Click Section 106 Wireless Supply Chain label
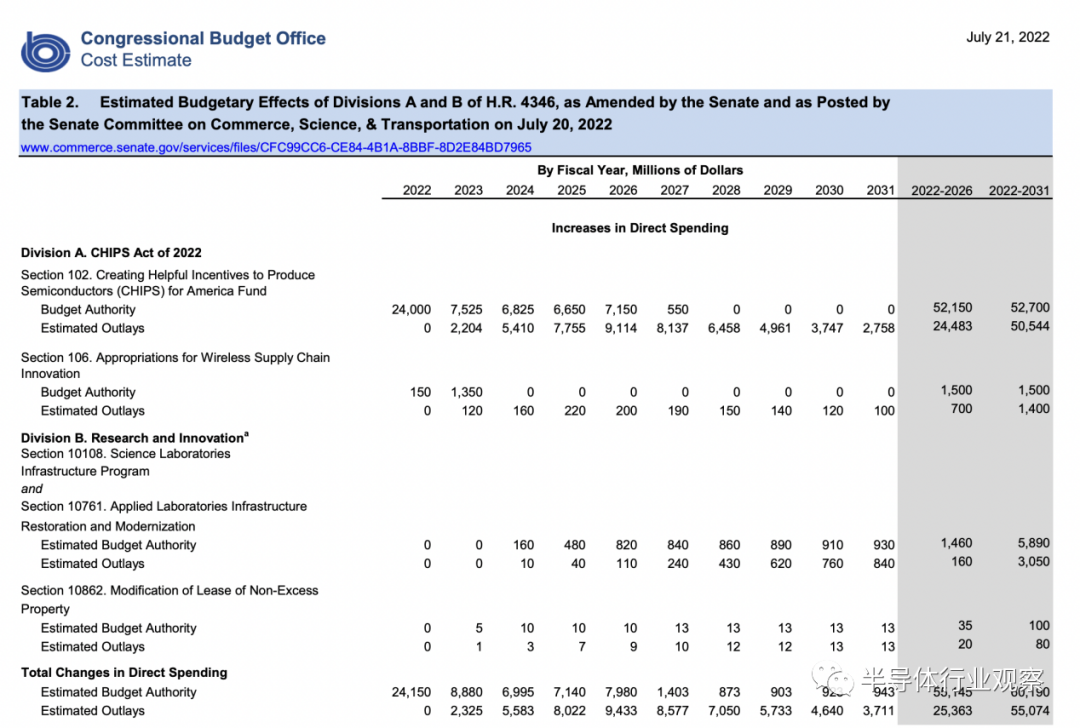The height and width of the screenshot is (728, 1080). [175, 366]
